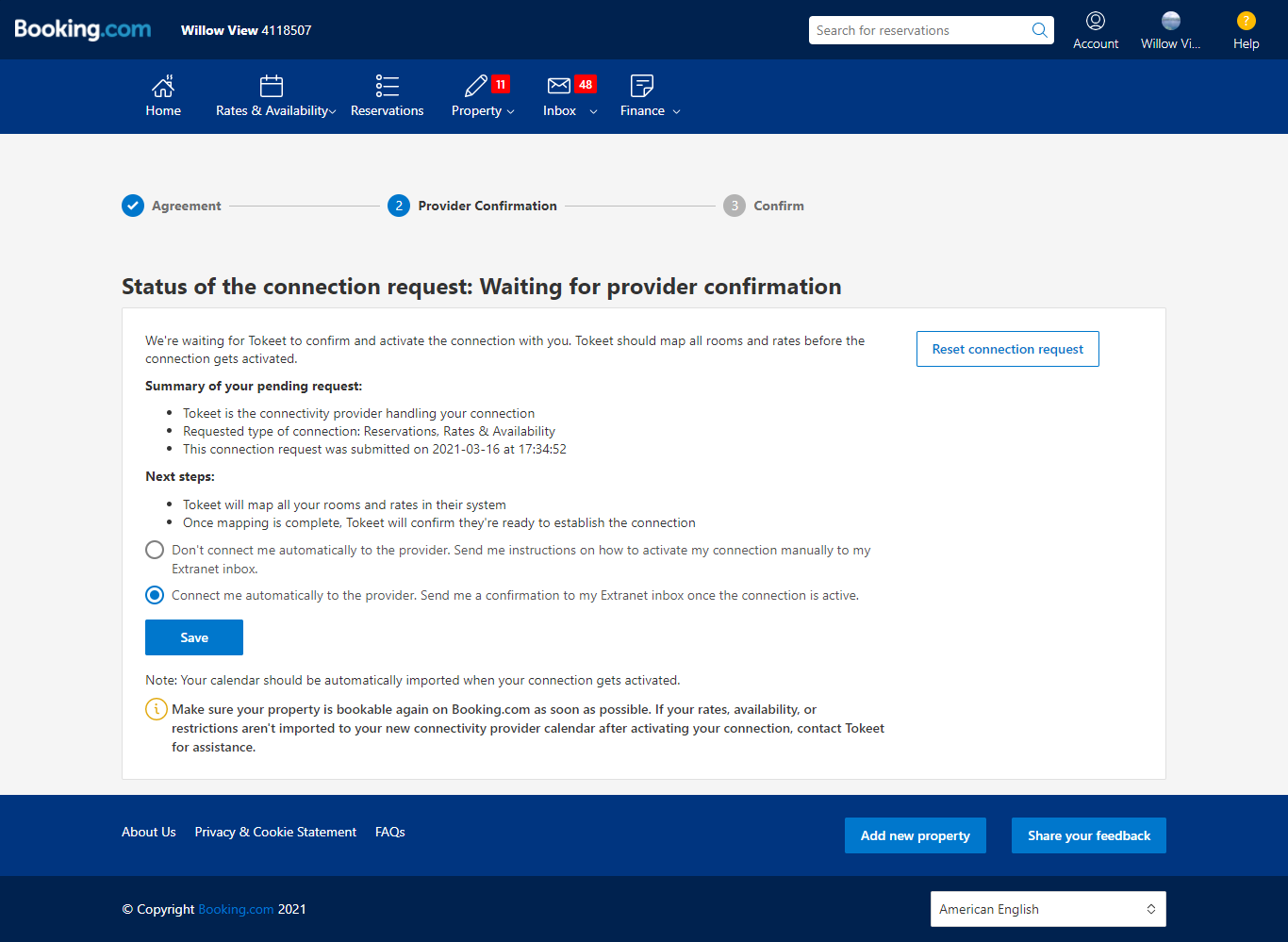Expand the Finance menu chevron
This screenshot has width=1288, height=942.
pyautogui.click(x=676, y=112)
